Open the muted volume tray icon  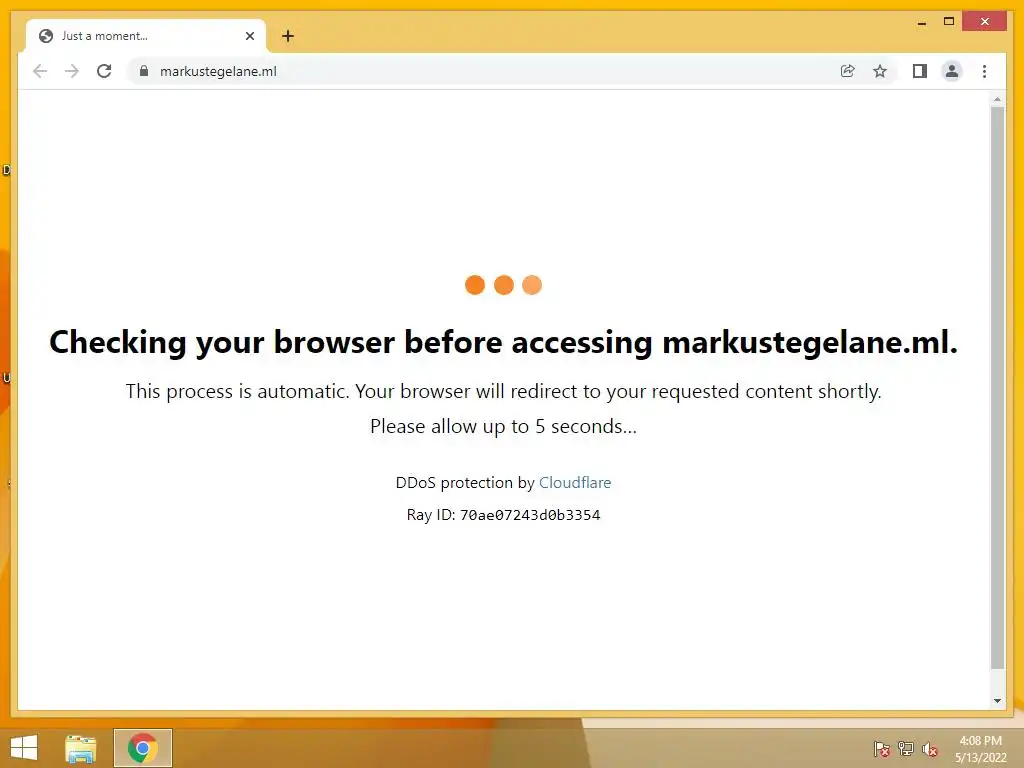click(930, 749)
